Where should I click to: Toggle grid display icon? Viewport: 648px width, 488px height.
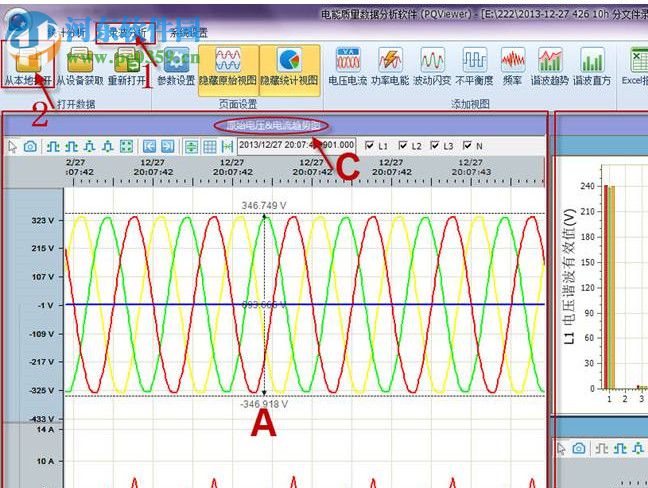point(210,146)
